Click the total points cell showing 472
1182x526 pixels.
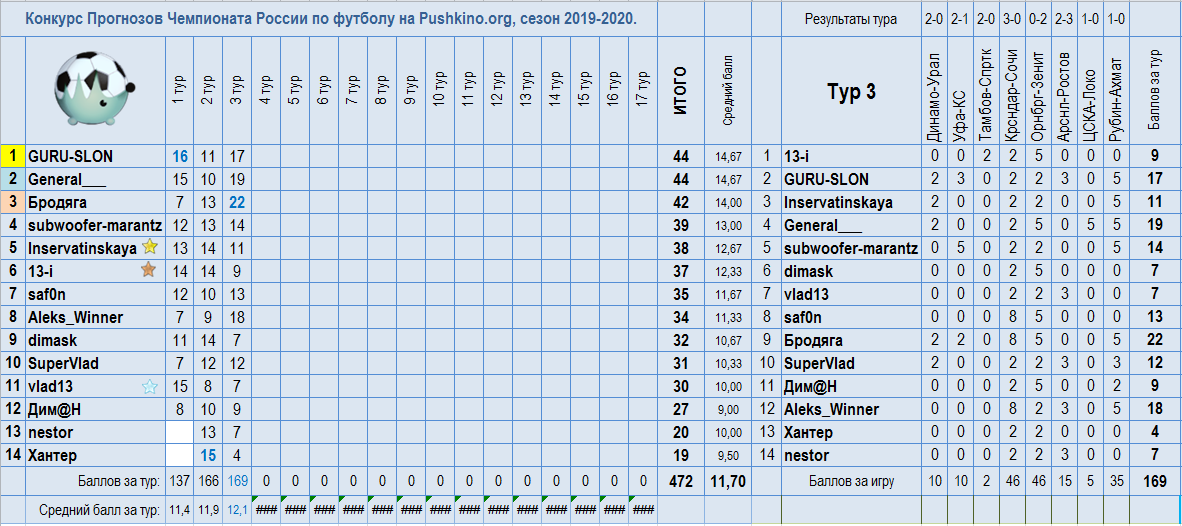680,481
